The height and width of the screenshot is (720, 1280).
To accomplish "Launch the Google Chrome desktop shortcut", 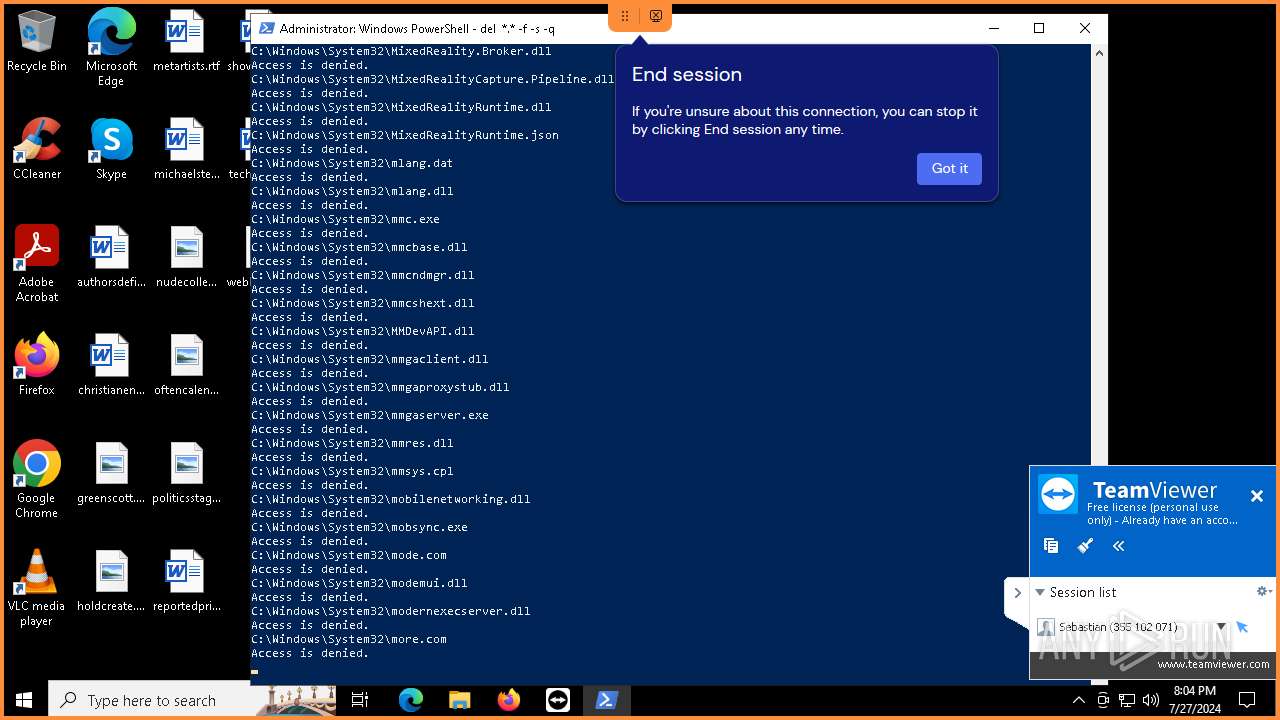I will 37,480.
